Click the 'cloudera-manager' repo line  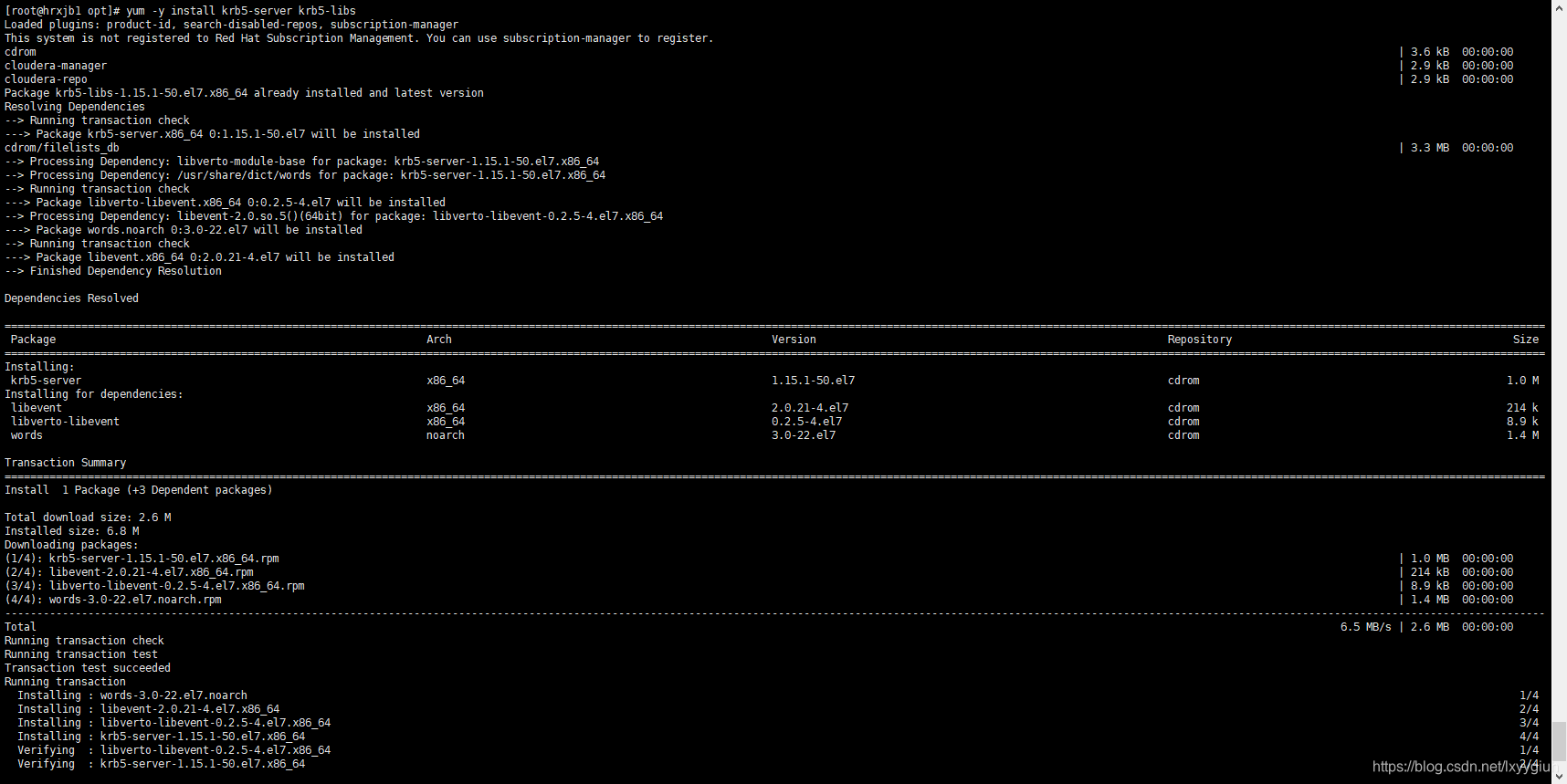pos(56,66)
